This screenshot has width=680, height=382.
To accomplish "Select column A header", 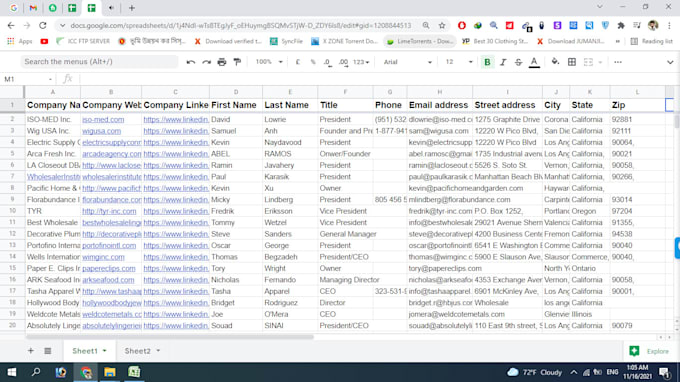I will [52, 92].
